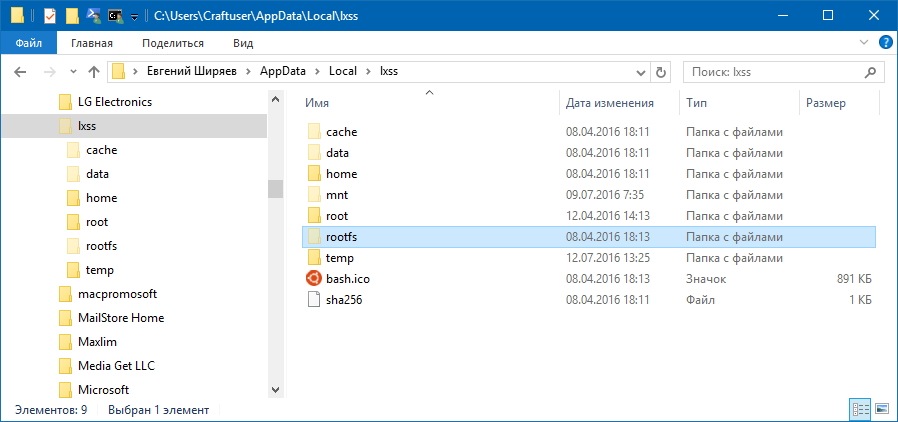Expand chevron between AppData and Local breadcrumb
The image size is (898, 422).
[318, 72]
